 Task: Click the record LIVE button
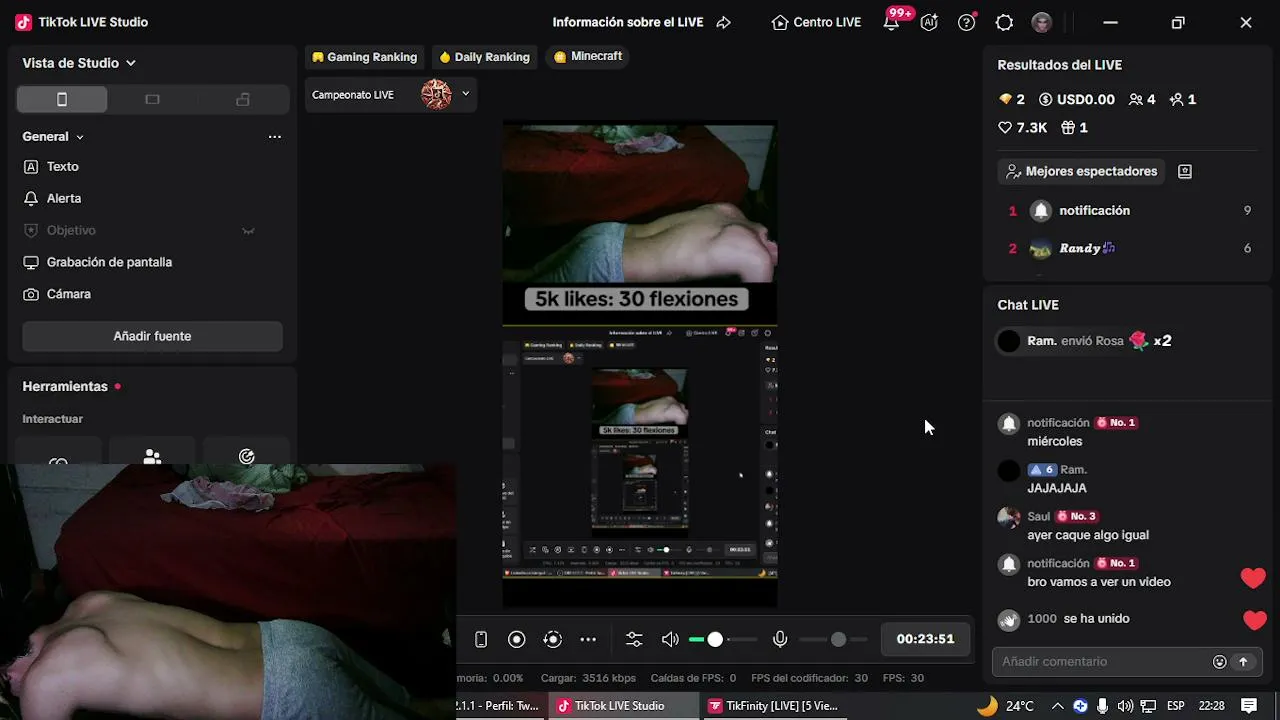click(x=516, y=640)
